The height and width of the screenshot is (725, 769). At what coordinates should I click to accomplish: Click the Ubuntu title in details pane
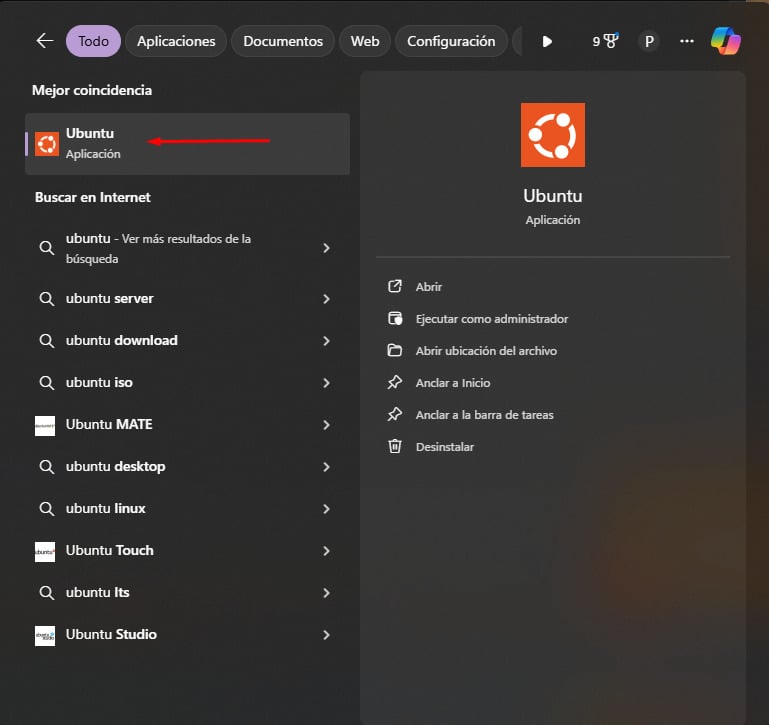click(x=553, y=196)
